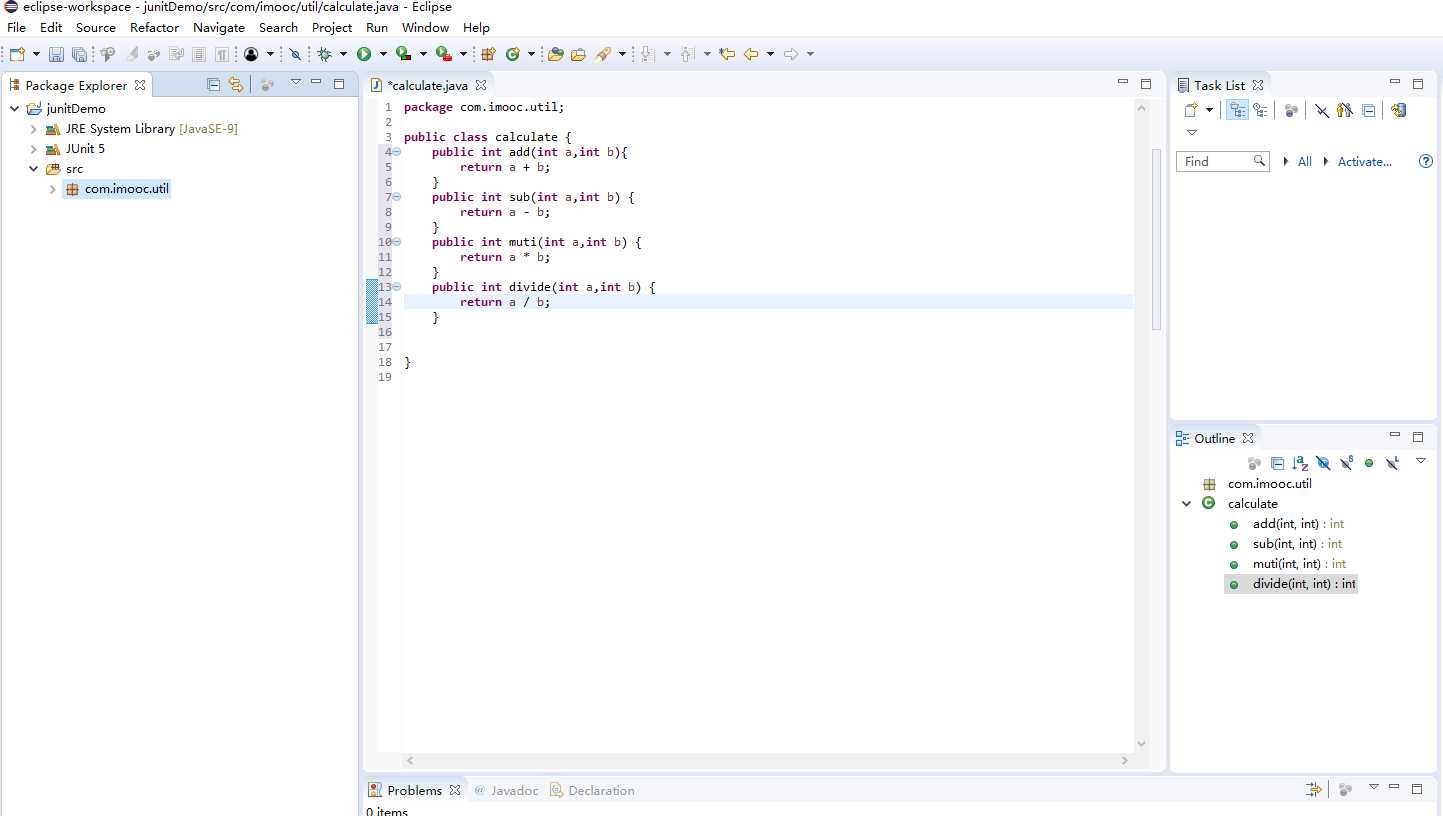The width and height of the screenshot is (1443, 816).
Task: Click the Task List help question mark icon
Action: 1426,161
